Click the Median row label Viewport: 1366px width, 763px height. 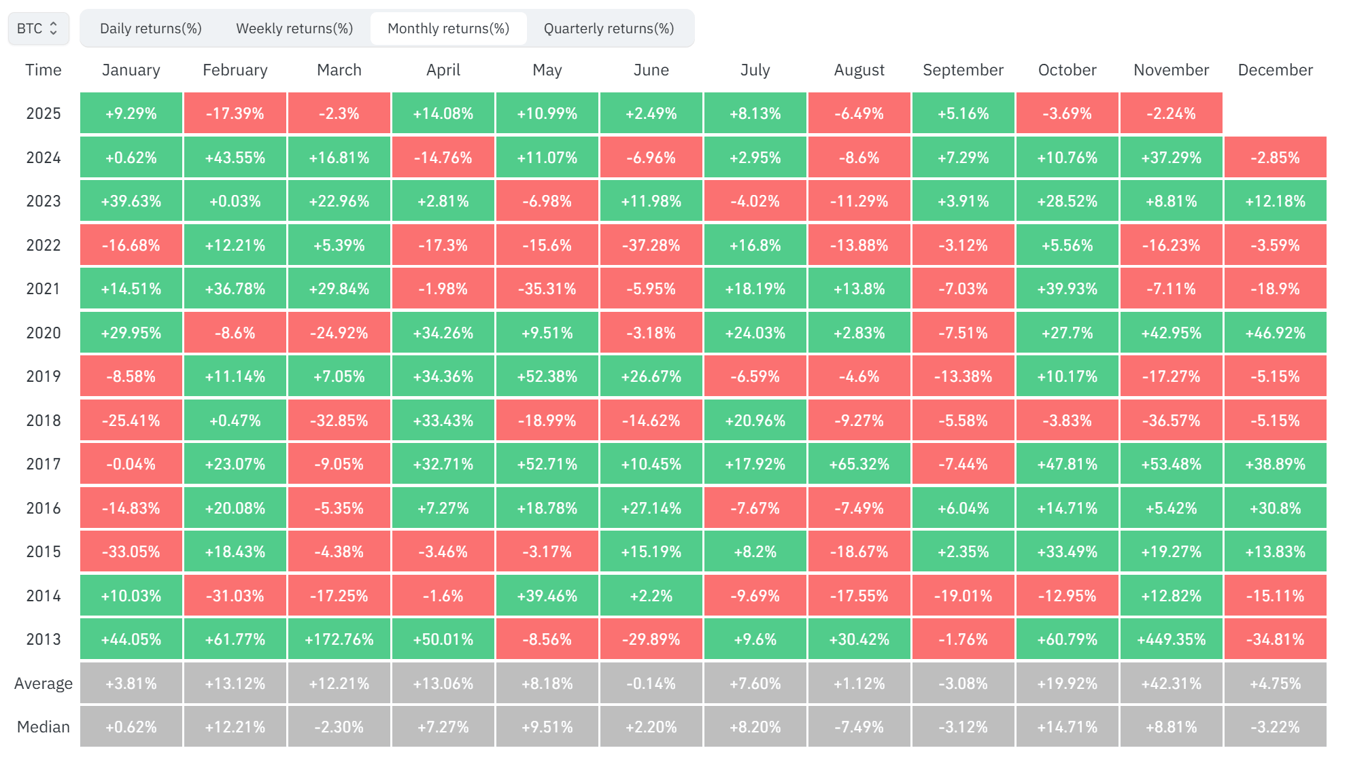(43, 727)
